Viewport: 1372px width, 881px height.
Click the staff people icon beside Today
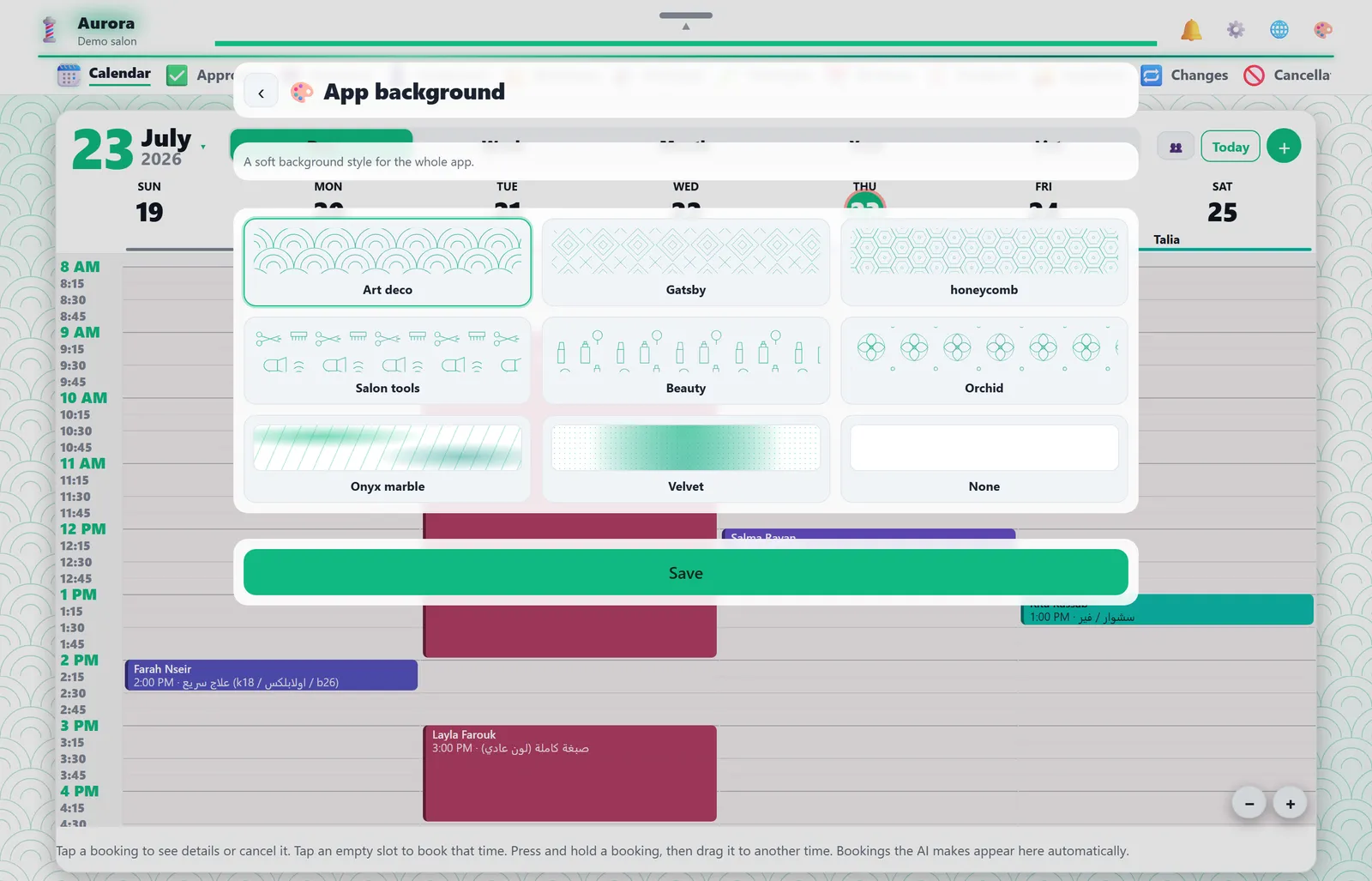(x=1176, y=147)
